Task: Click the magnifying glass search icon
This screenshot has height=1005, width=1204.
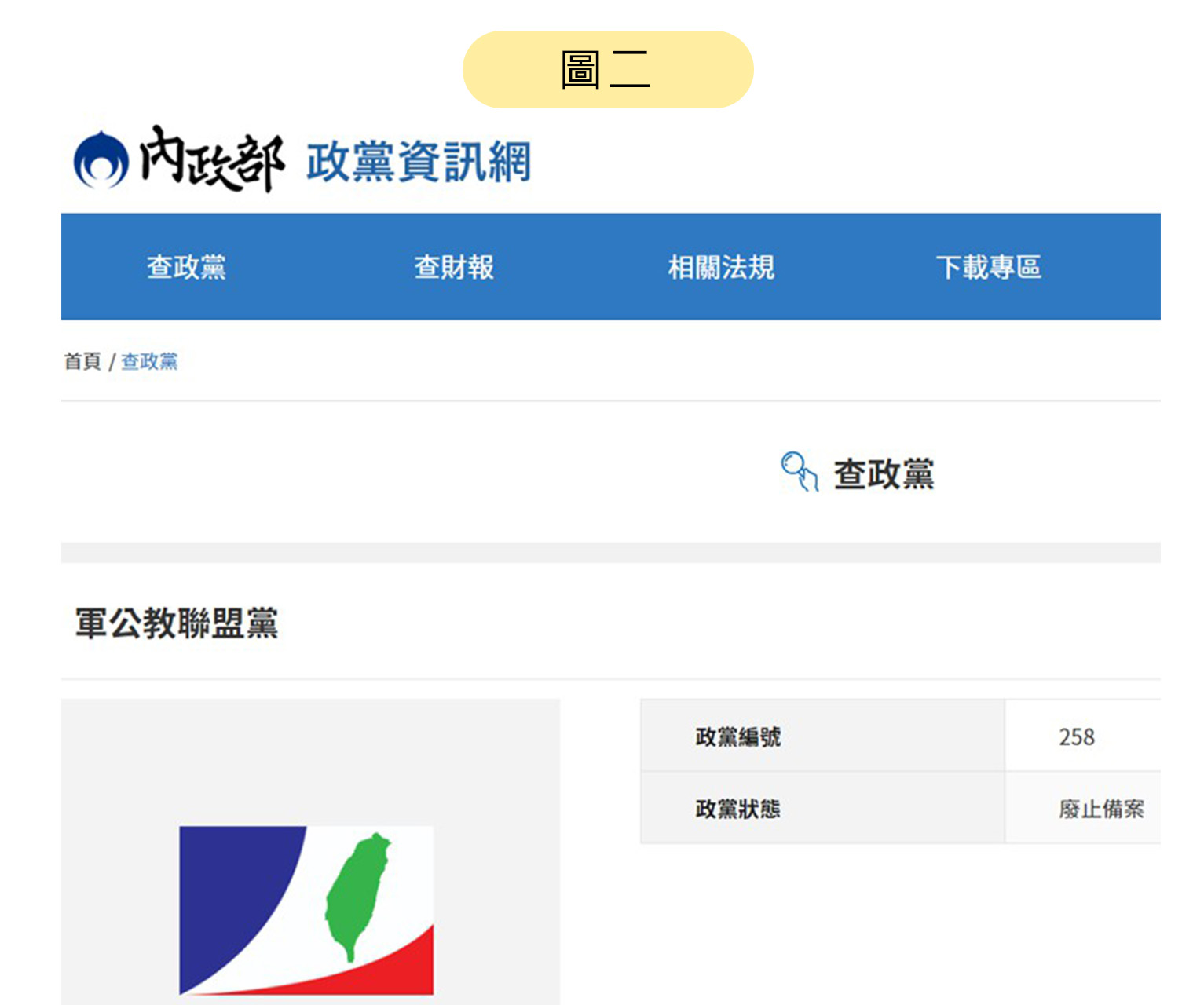Action: coord(800,472)
